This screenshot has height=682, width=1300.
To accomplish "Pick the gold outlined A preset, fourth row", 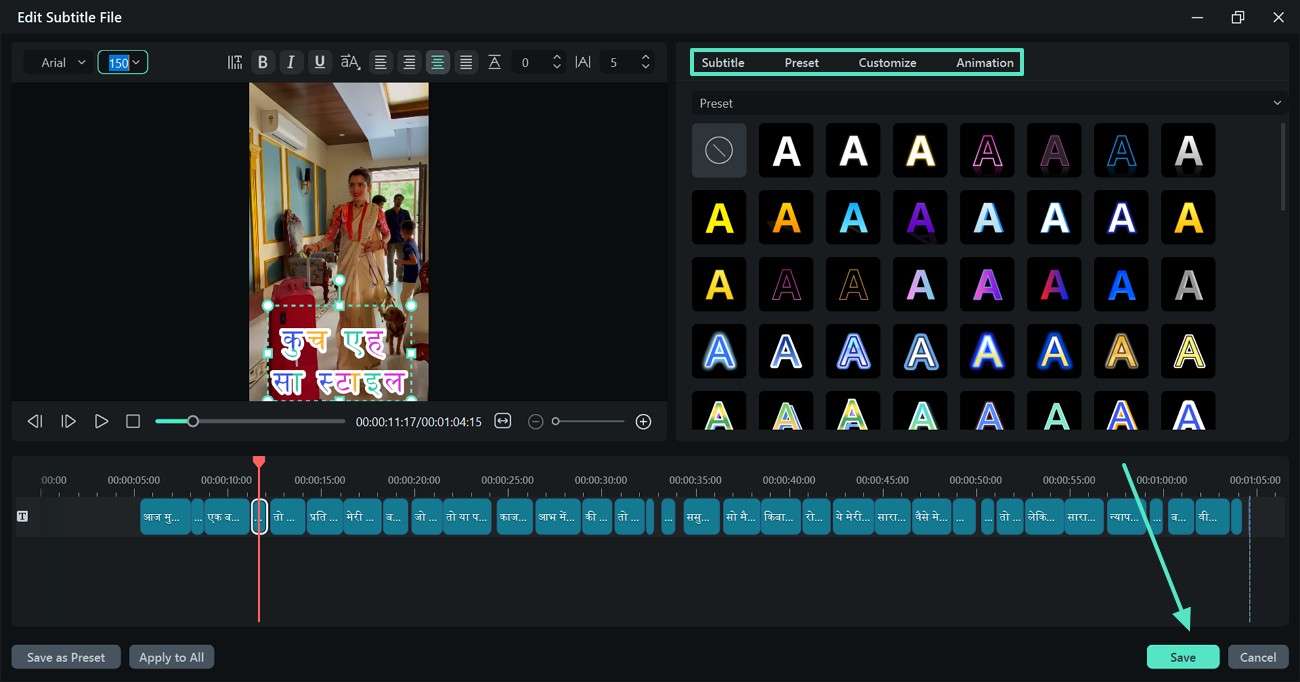I will pos(1121,351).
